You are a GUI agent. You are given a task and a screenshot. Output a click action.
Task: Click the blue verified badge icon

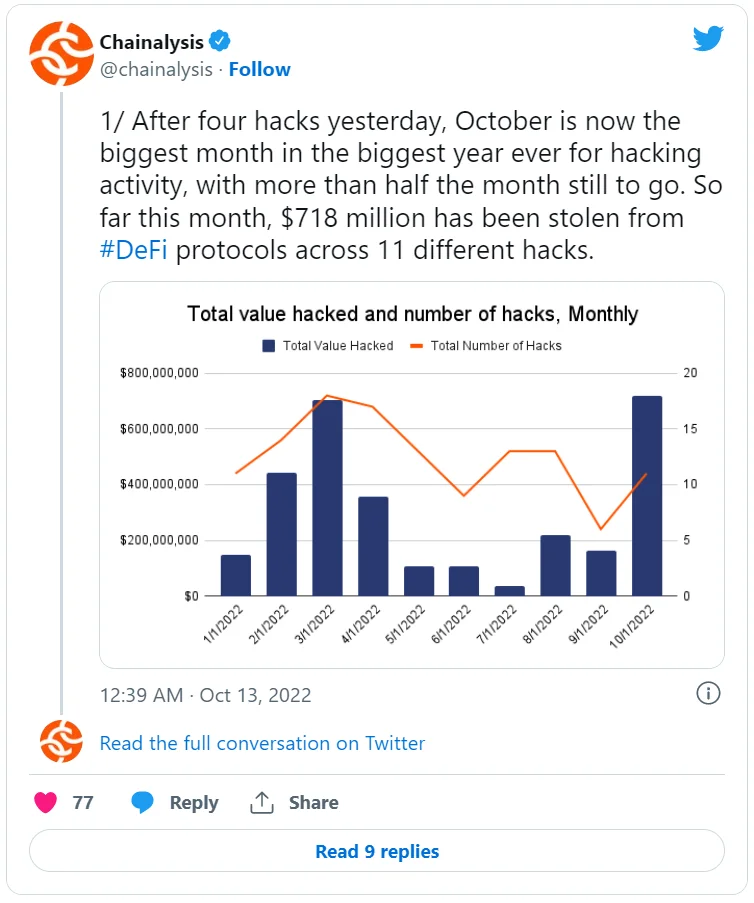(x=221, y=41)
